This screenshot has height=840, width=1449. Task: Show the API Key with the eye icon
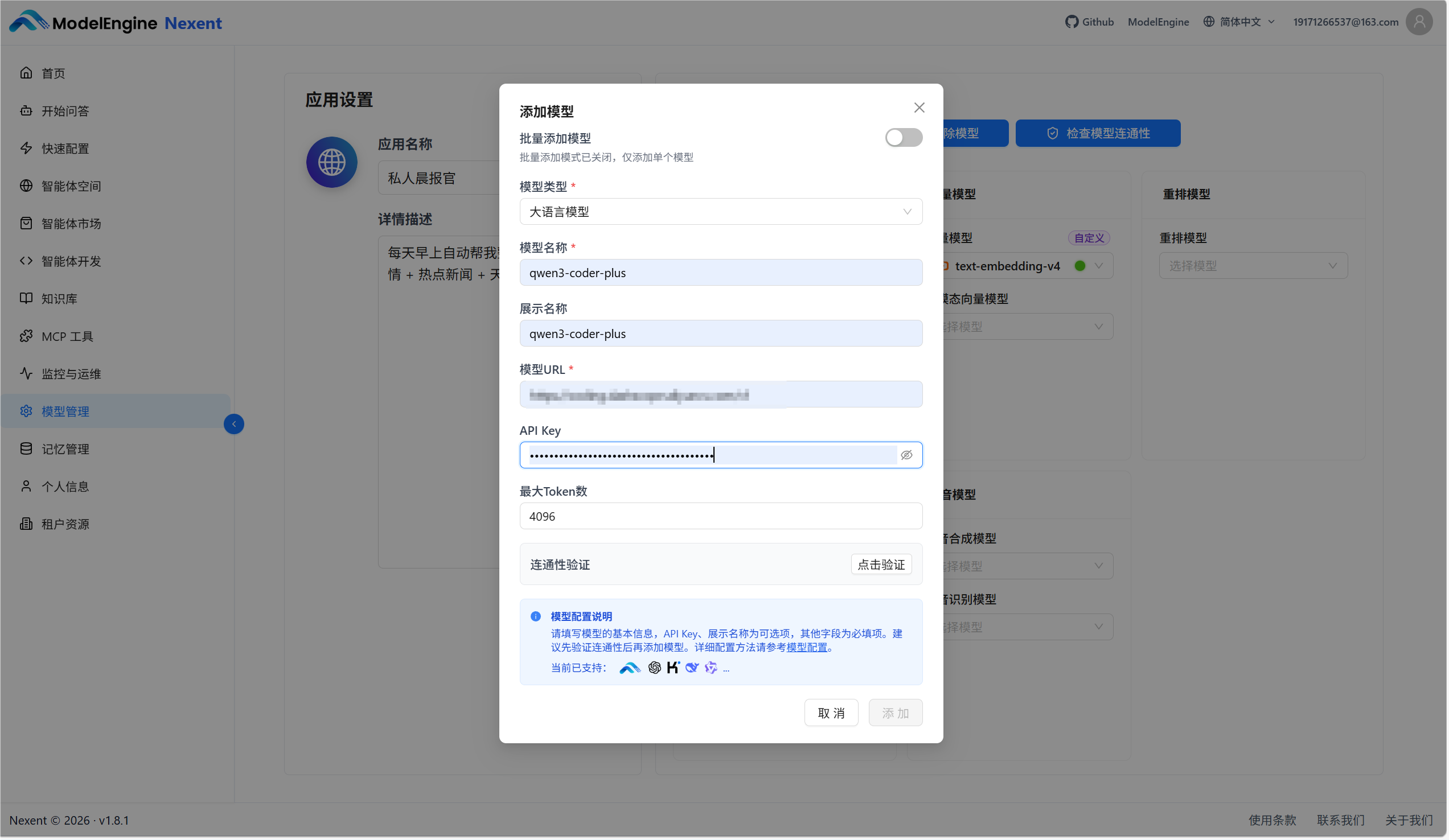(906, 455)
